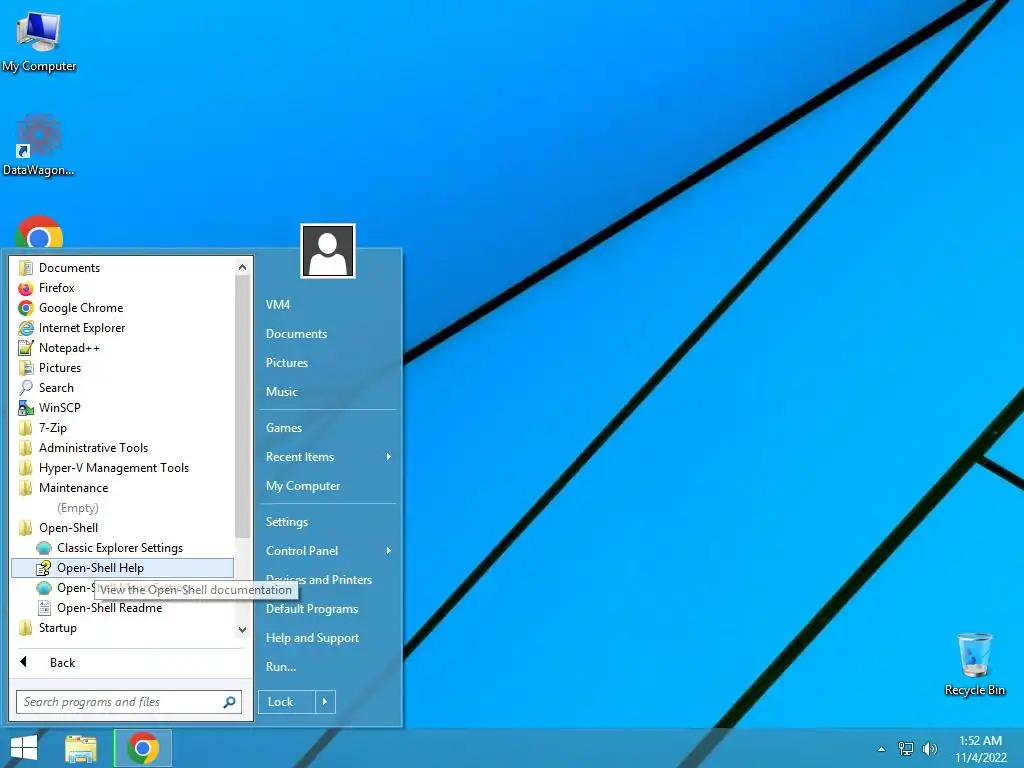Viewport: 1024px width, 768px height.
Task: Open the Classic Explorer Settings entry
Action: click(x=123, y=548)
